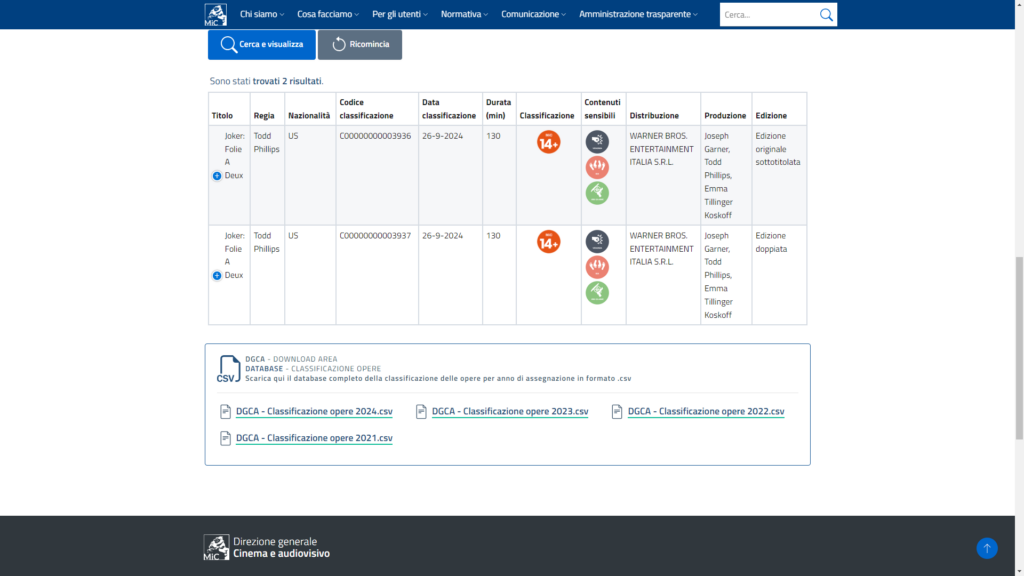The image size is (1024, 576).
Task: Click the document icon beside Classificazione opere 2024.csv
Action: tap(225, 411)
